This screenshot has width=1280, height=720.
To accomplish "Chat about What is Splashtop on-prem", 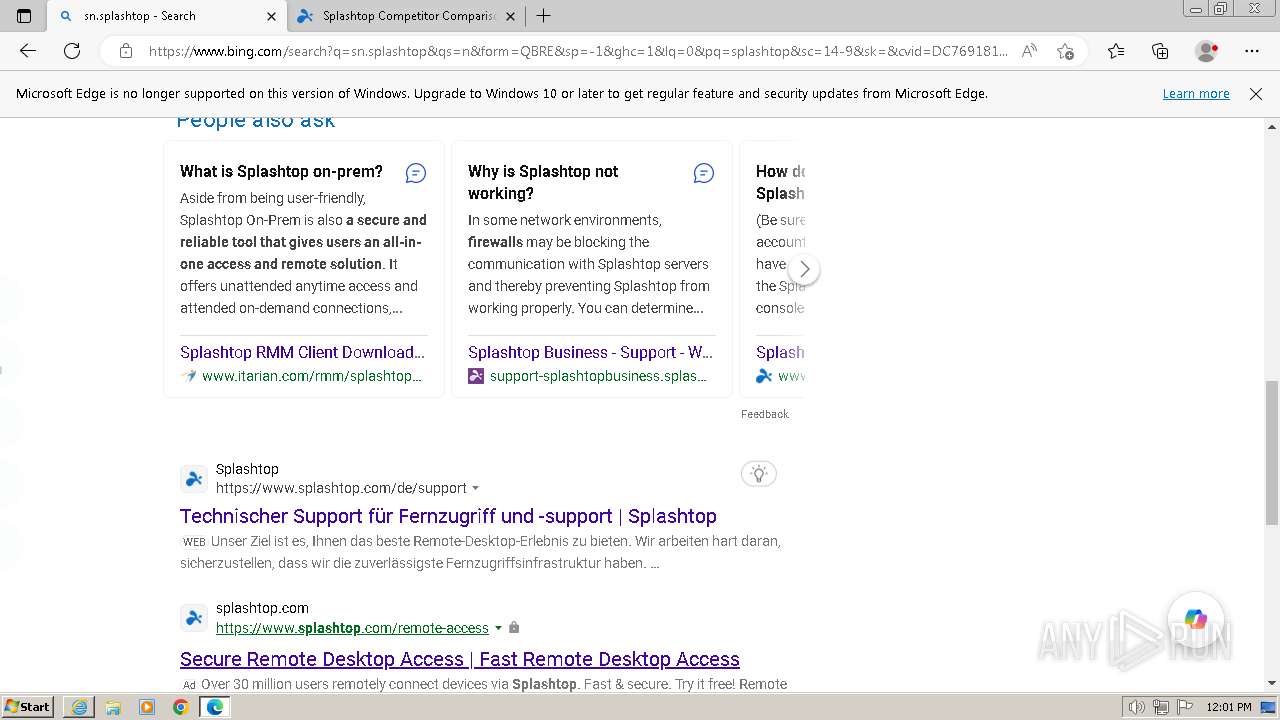I will [x=416, y=173].
